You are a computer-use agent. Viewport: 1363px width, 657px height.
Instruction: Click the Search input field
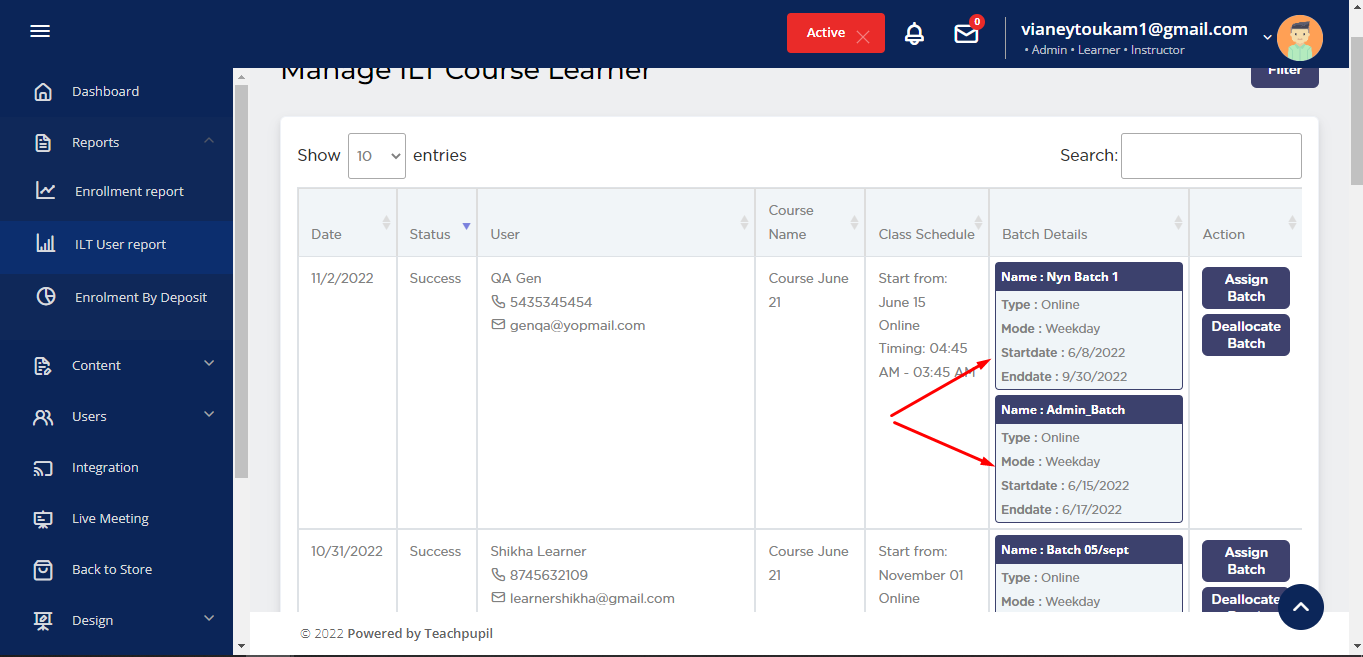click(1210, 156)
